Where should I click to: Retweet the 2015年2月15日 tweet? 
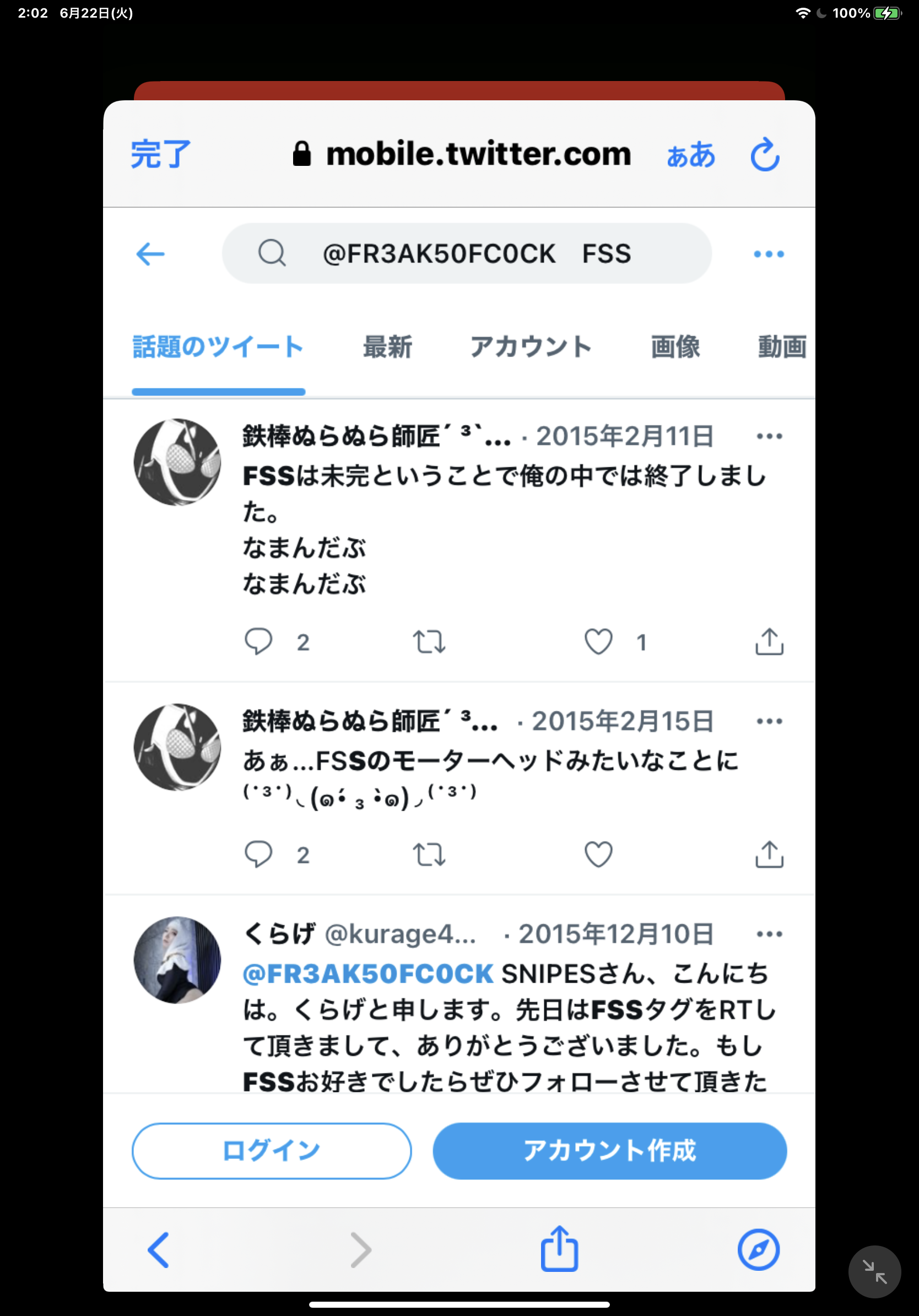coord(429,855)
